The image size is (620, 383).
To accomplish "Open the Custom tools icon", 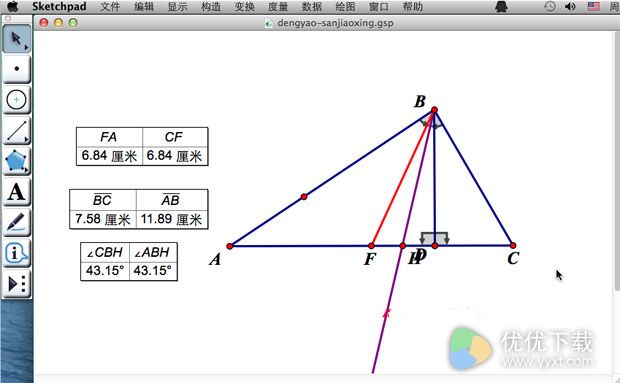I will (x=17, y=283).
